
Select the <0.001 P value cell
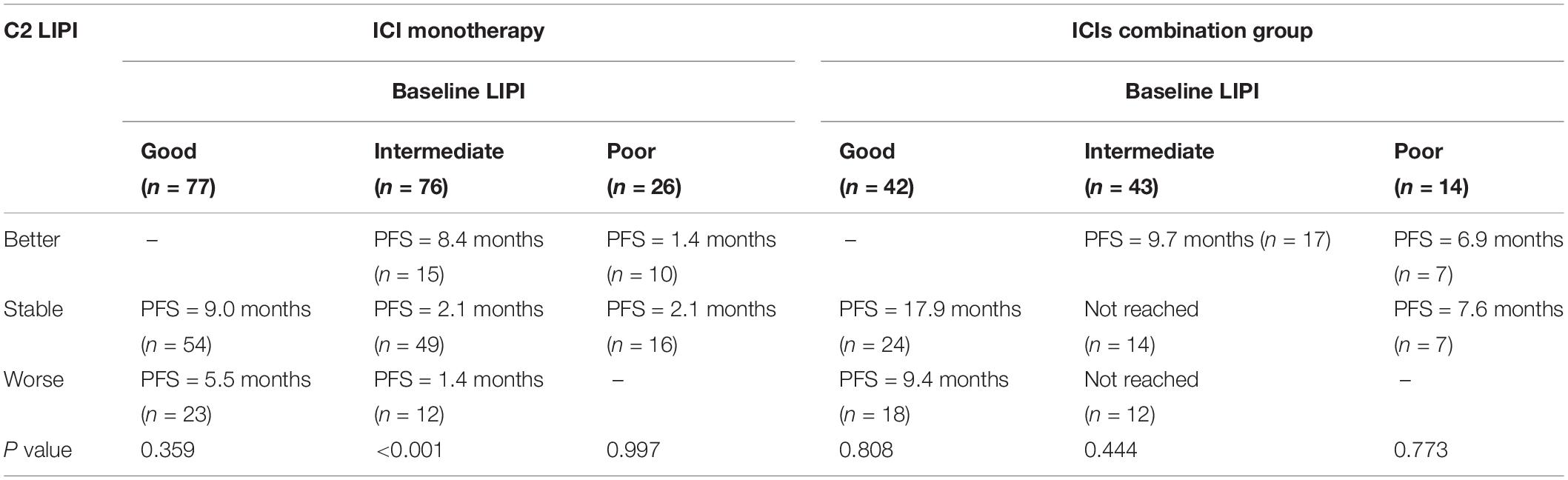coord(408,450)
